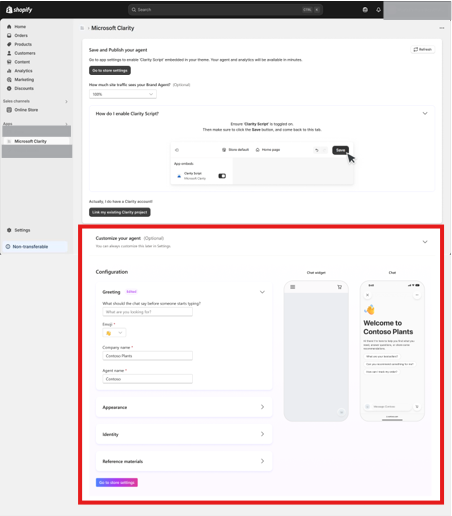The height and width of the screenshot is (516, 452).
Task: Go to Products in sidebar
Action: pos(23,44)
